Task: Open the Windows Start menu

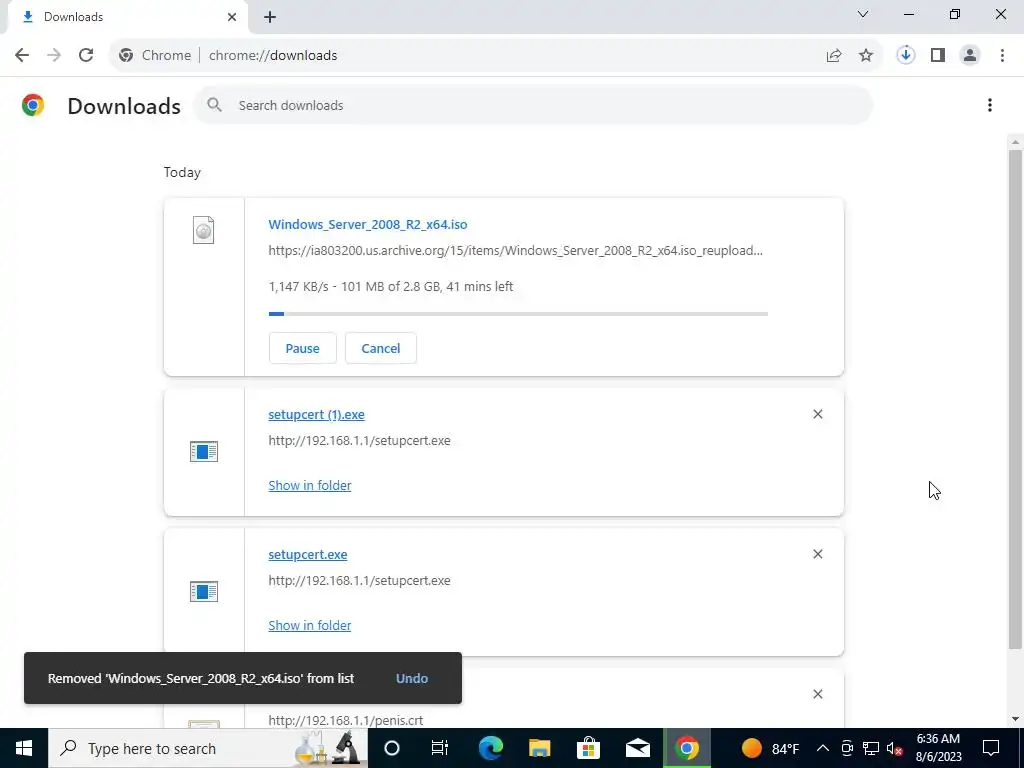Action: [x=24, y=748]
